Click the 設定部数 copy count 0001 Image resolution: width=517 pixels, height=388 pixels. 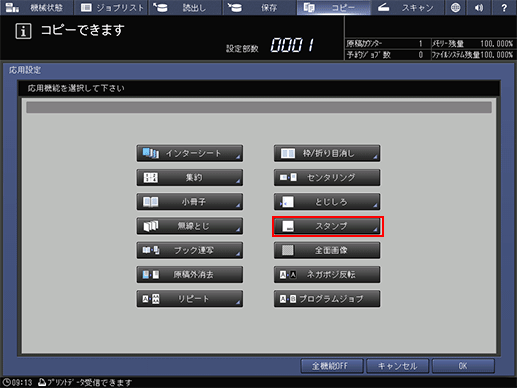point(292,45)
